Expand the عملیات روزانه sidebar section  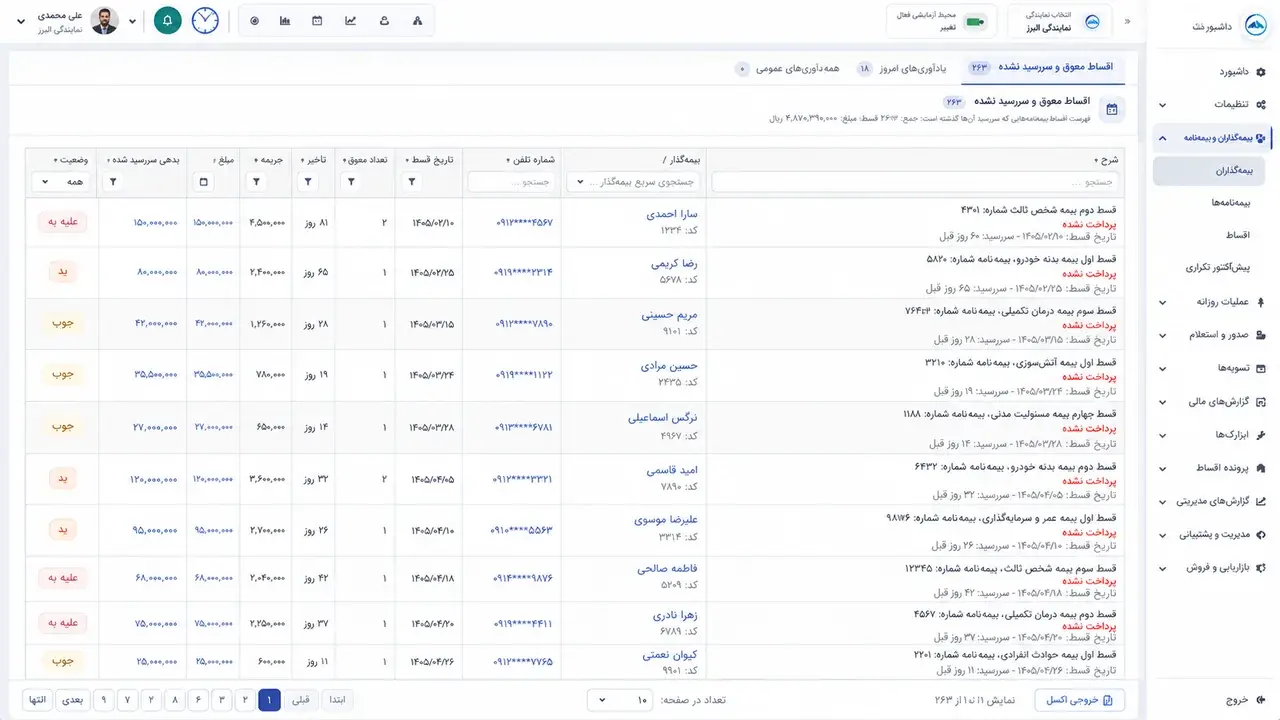[x=1212, y=301]
